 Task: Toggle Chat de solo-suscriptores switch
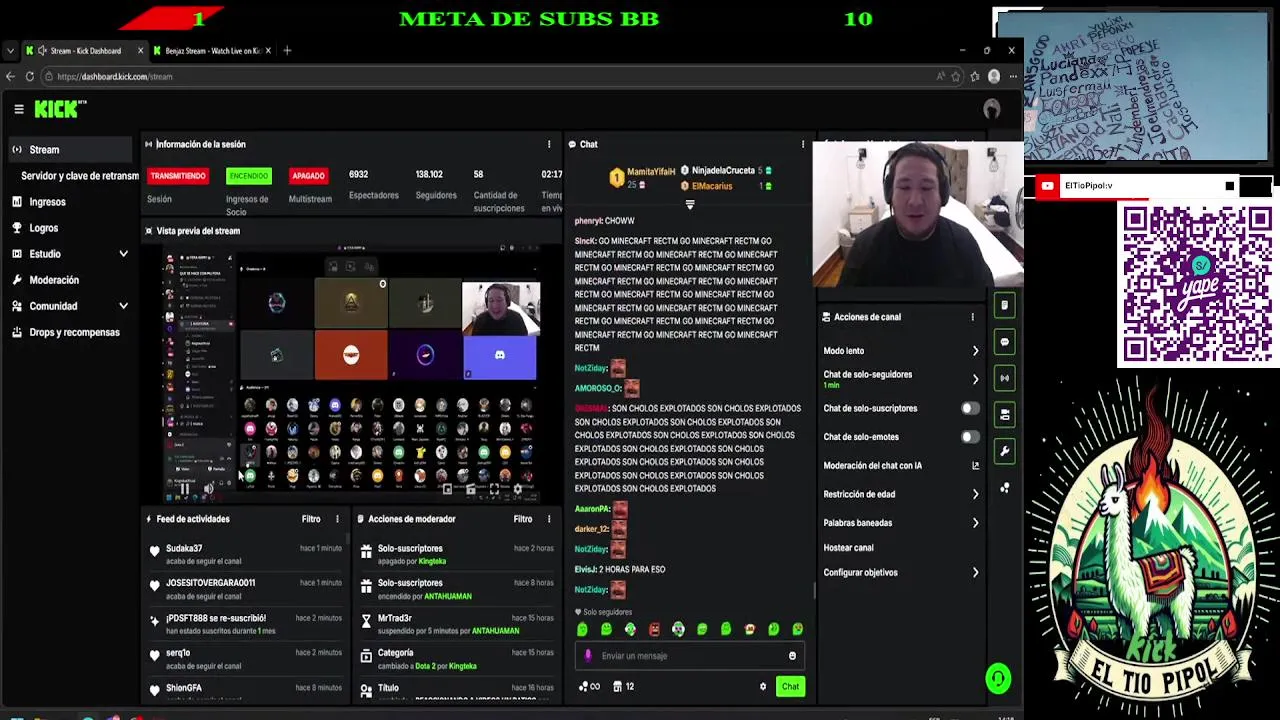pyautogui.click(x=970, y=408)
